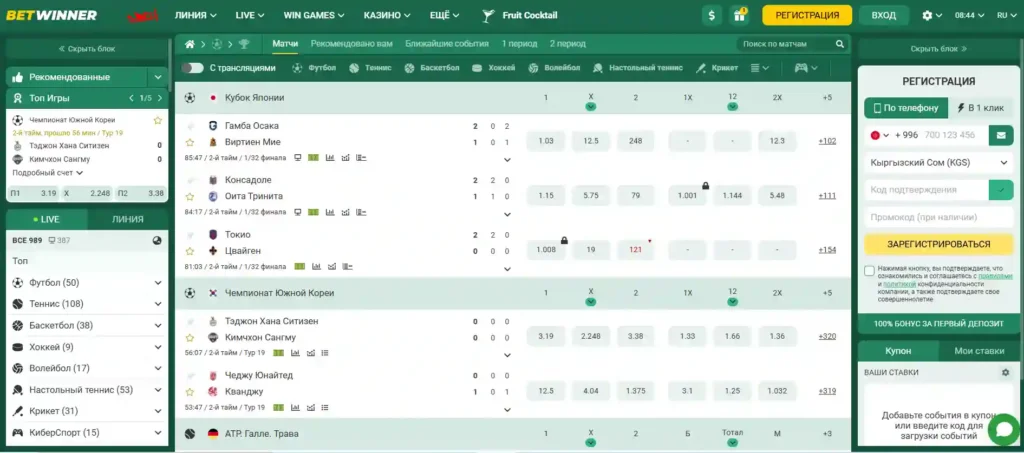The width and height of the screenshot is (1024, 453).
Task: Bet on odds 3.19 for Тэджон Хана Ситизен
Action: point(545,337)
